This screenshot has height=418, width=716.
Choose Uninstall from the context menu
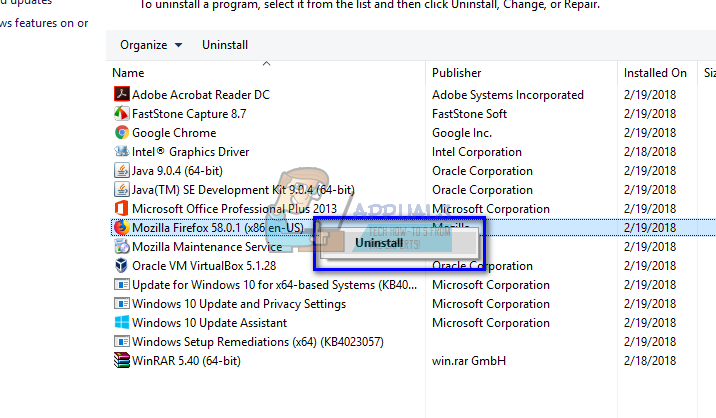tap(379, 243)
